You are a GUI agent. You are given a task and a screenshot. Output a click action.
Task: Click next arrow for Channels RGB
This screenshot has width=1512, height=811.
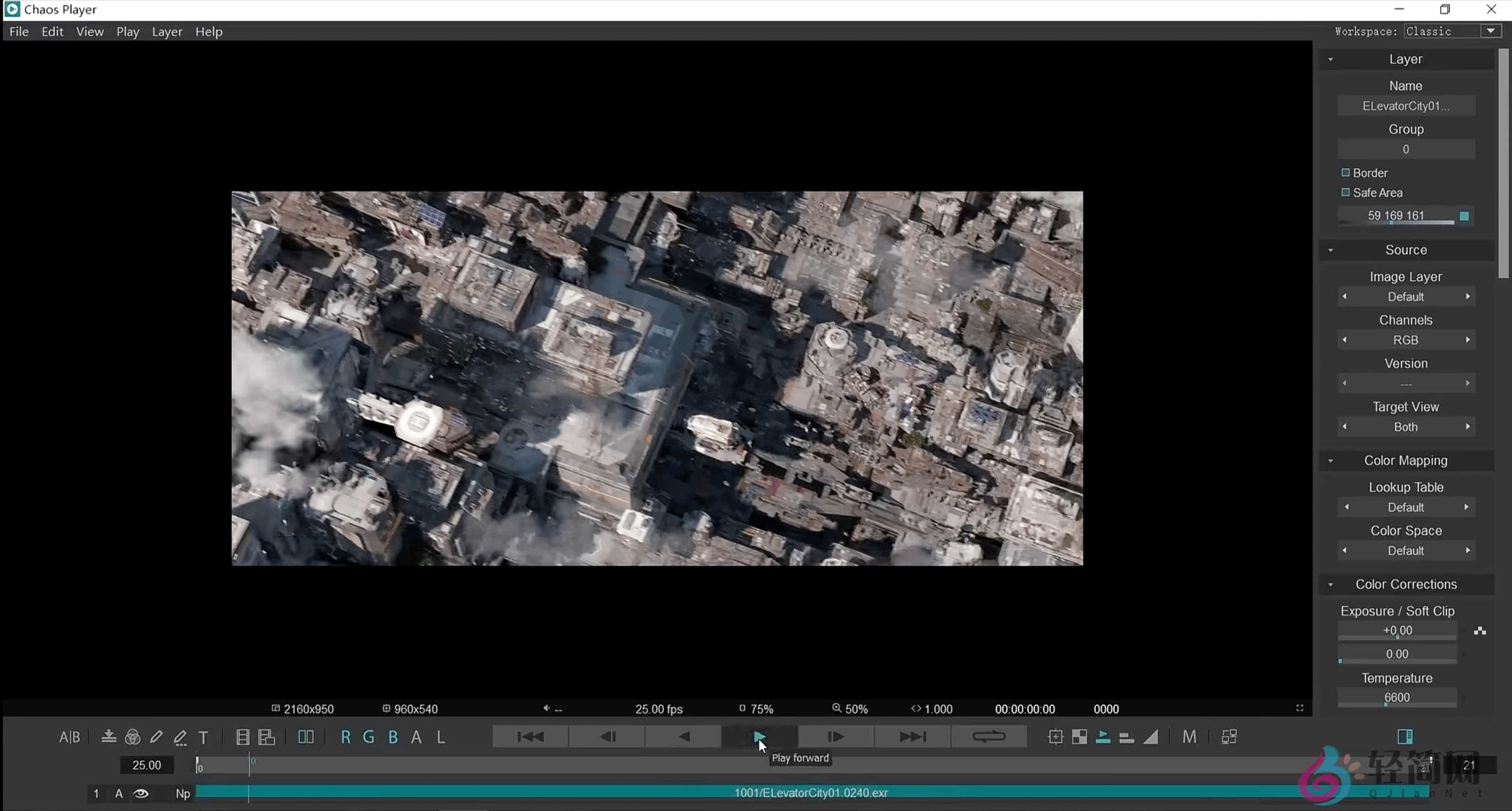tap(1467, 340)
